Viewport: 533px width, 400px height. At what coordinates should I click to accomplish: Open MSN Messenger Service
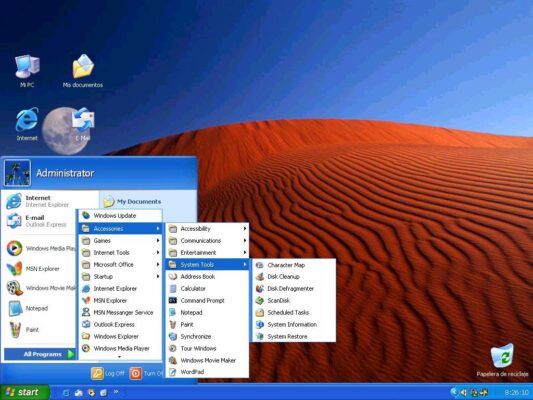pyautogui.click(x=120, y=312)
